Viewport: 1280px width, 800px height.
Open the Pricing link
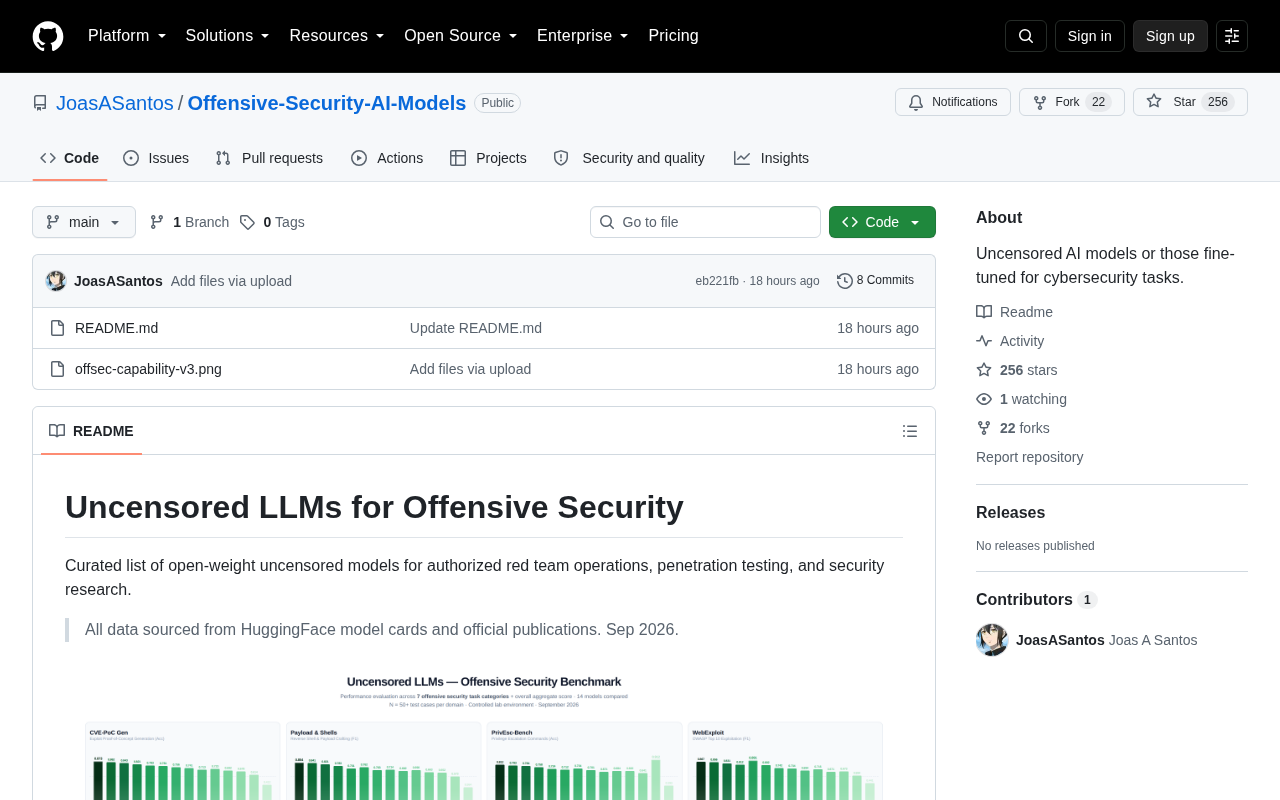[674, 36]
